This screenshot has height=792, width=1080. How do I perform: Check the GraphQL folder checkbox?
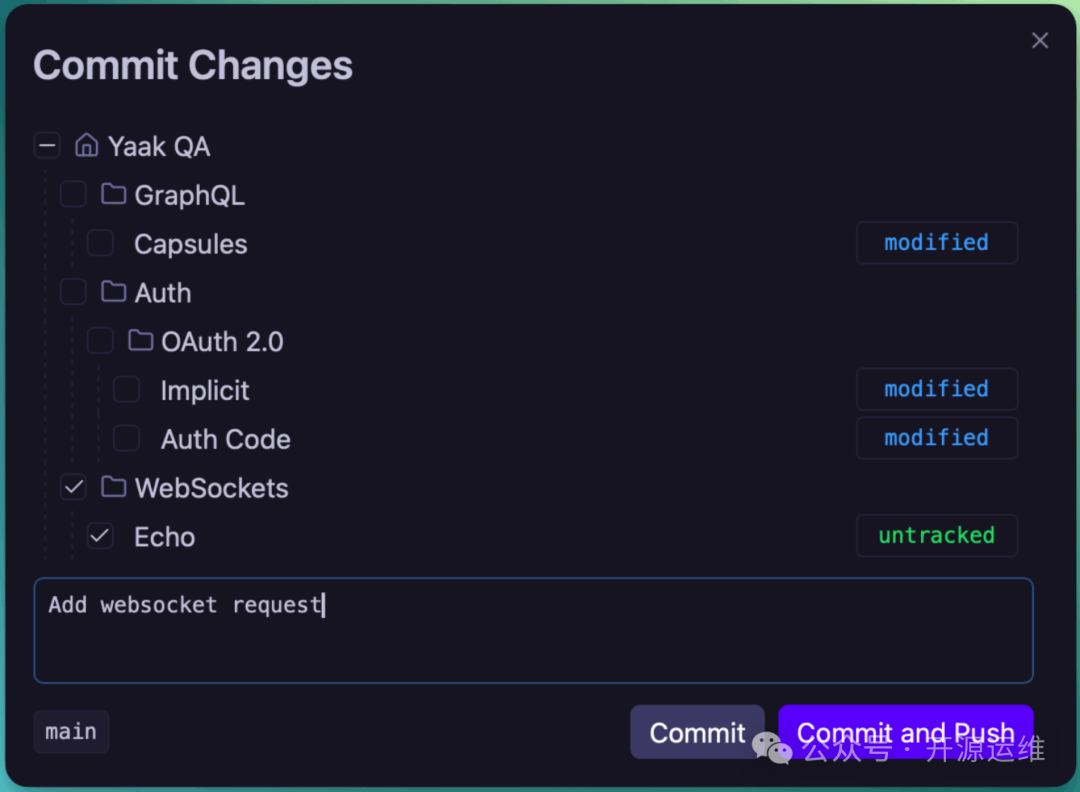(x=73, y=194)
